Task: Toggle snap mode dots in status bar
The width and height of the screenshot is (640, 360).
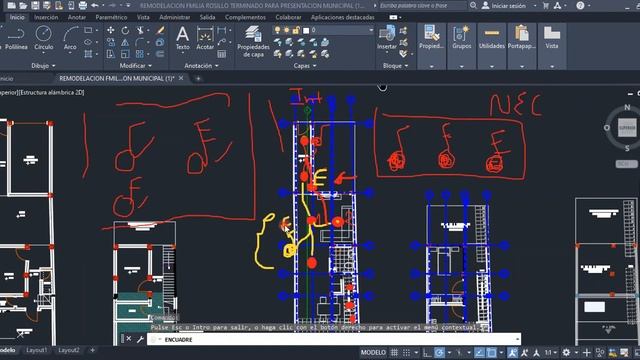Action: pos(407,352)
